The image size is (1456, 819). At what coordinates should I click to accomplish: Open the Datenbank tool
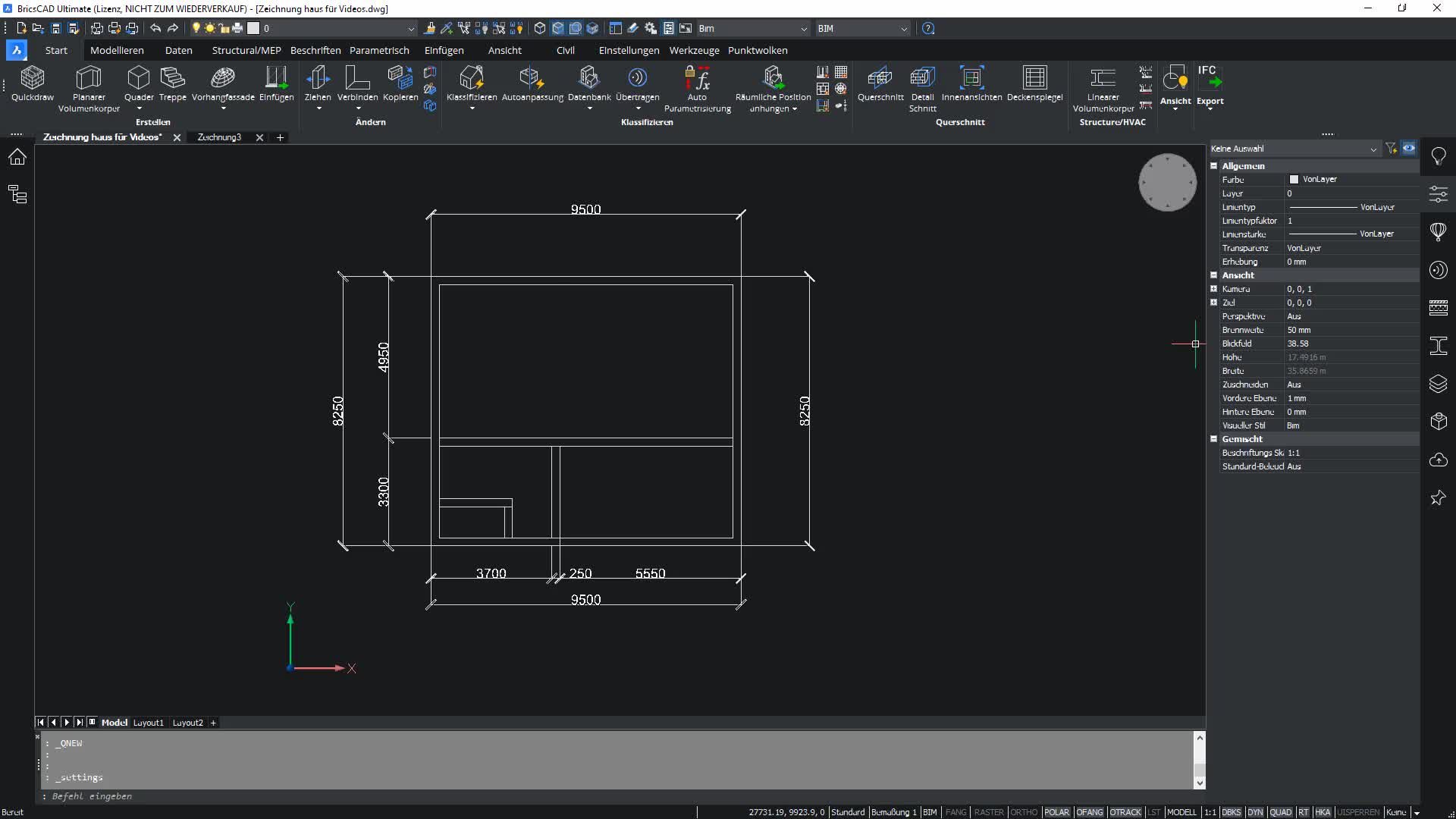pos(589,83)
